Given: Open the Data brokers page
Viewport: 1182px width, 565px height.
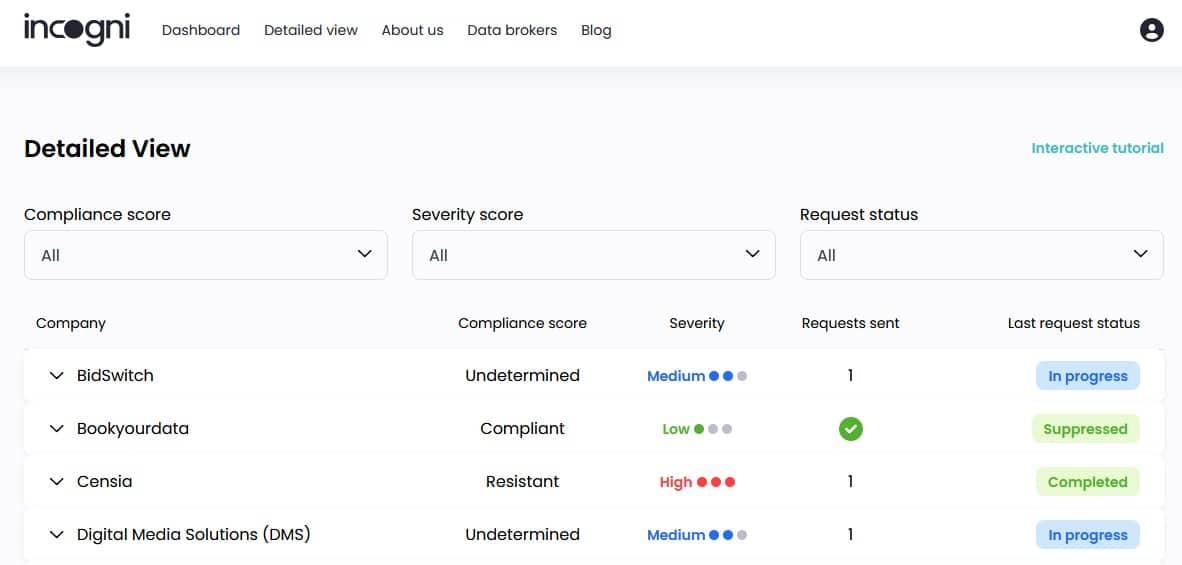Looking at the screenshot, I should pyautogui.click(x=512, y=30).
